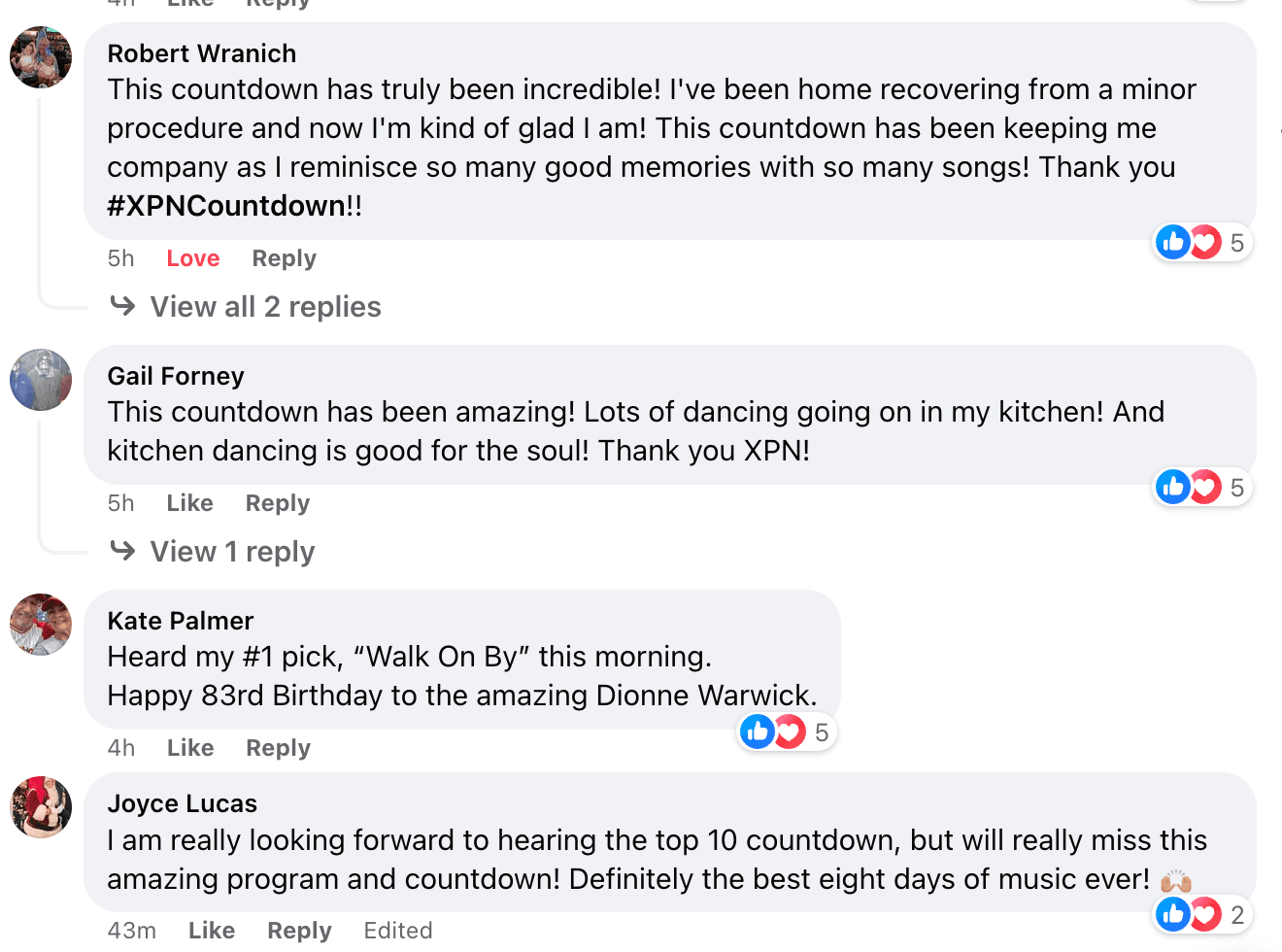The image size is (1282, 952).
Task: Remove Love reaction from Robert Wranich's comment
Action: [x=192, y=258]
